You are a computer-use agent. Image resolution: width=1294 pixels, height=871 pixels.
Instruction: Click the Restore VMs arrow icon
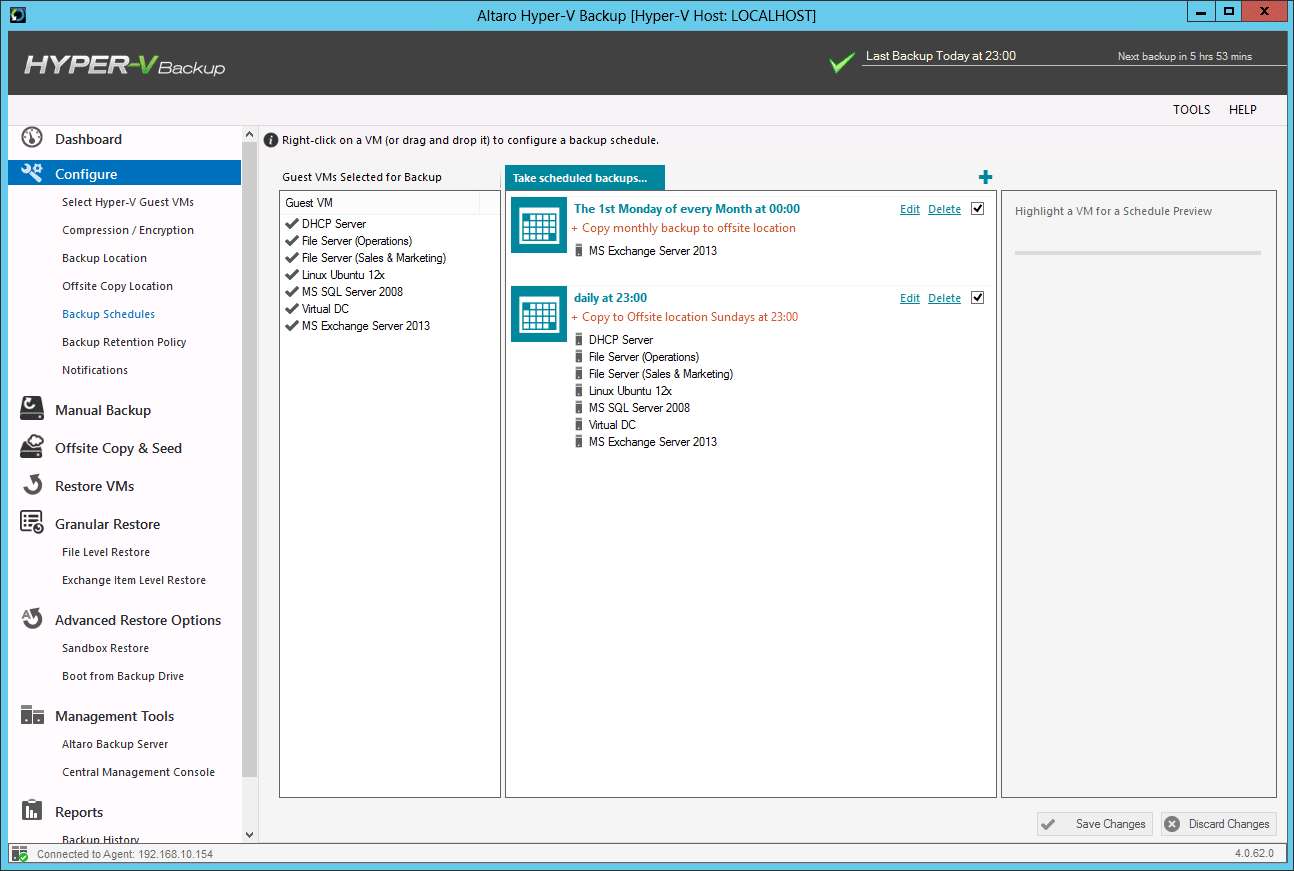coord(32,485)
